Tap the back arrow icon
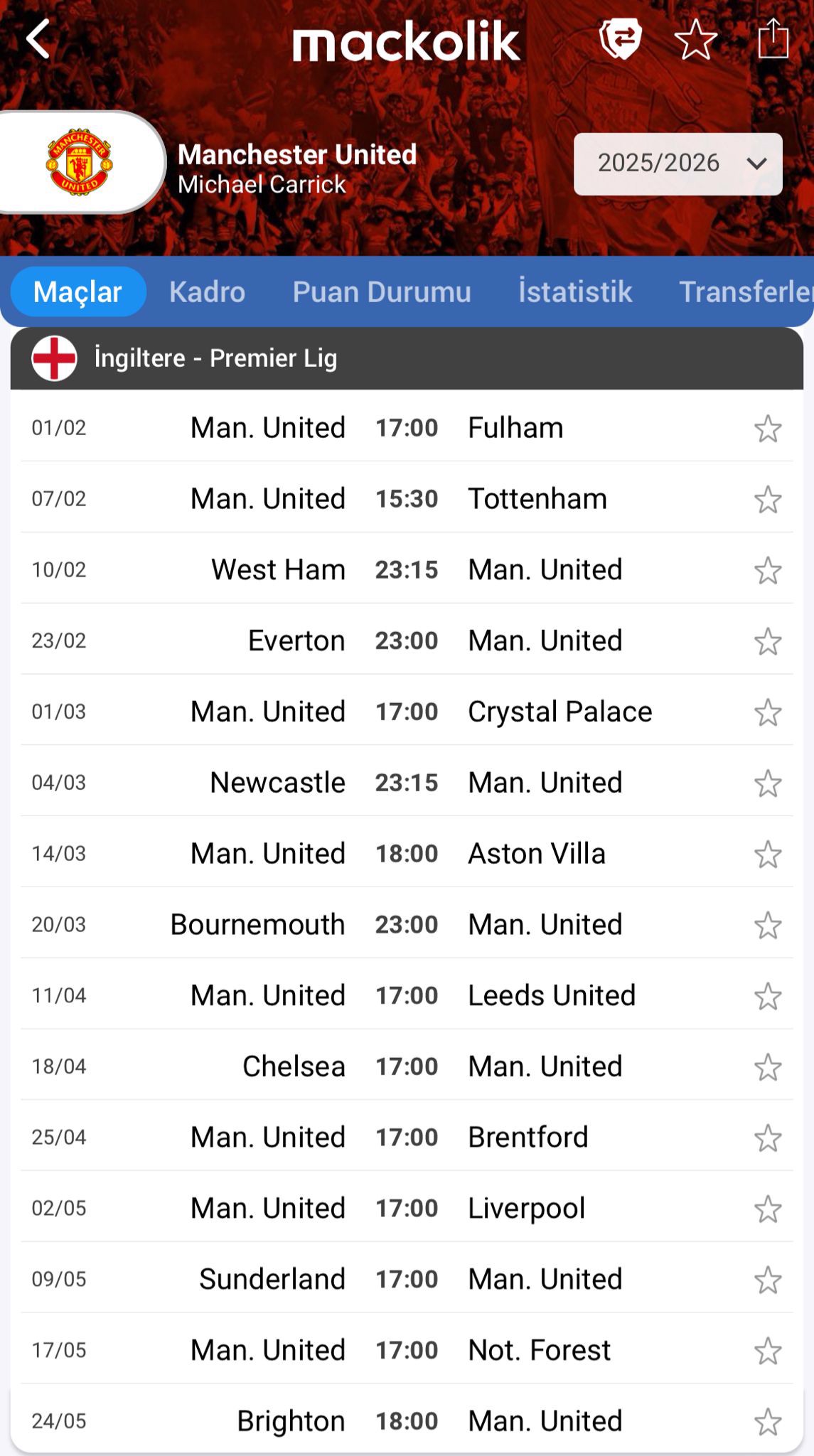814x1456 pixels. click(x=38, y=38)
